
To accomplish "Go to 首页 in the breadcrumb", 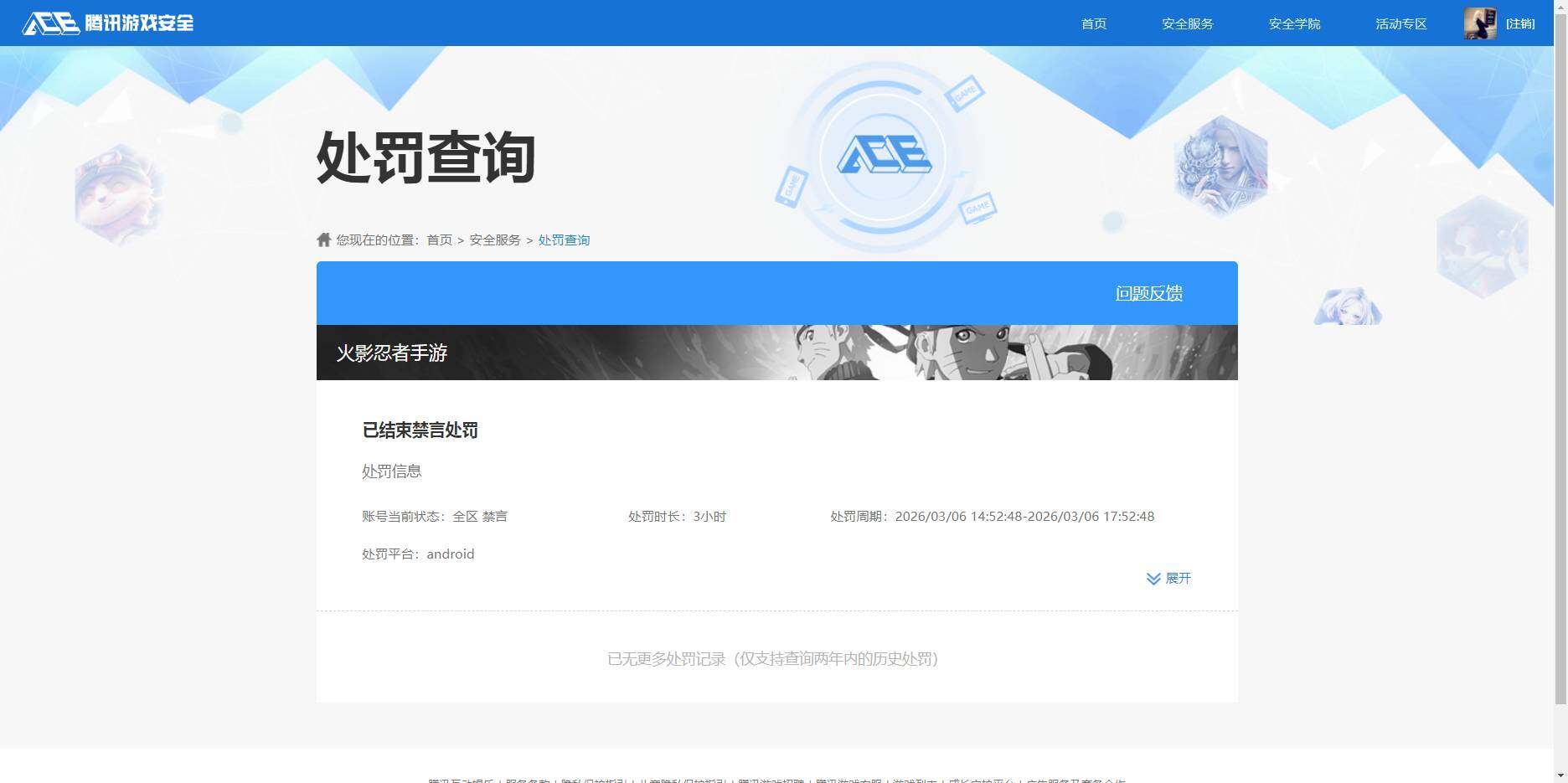I will [x=439, y=240].
